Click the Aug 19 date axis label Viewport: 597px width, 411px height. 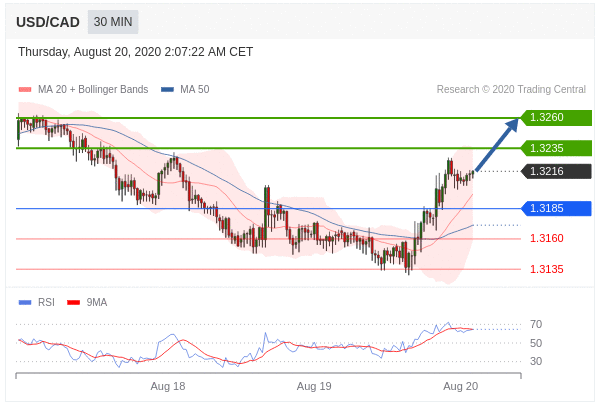tap(314, 386)
